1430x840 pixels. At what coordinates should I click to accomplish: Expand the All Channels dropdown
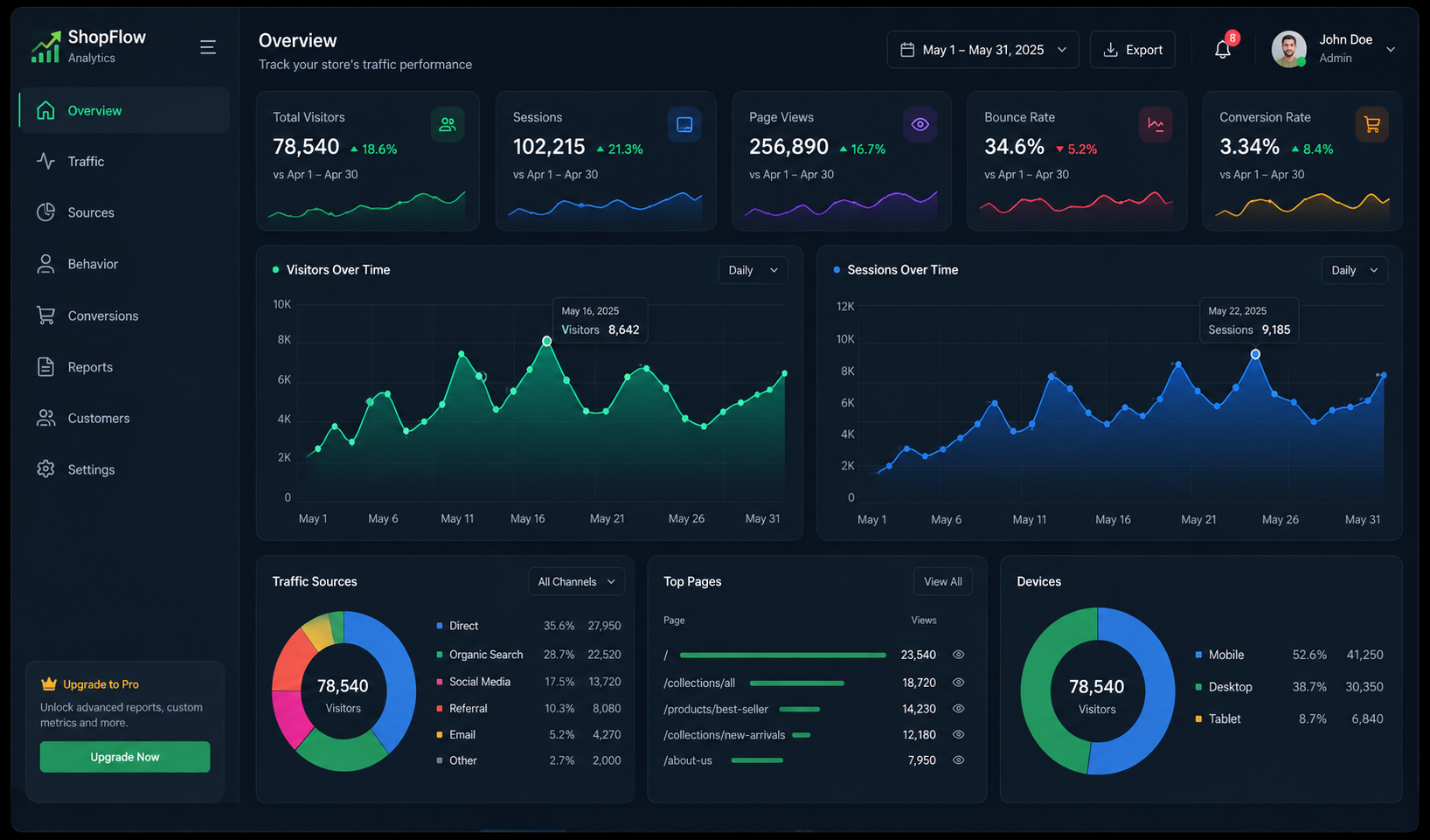click(x=576, y=582)
